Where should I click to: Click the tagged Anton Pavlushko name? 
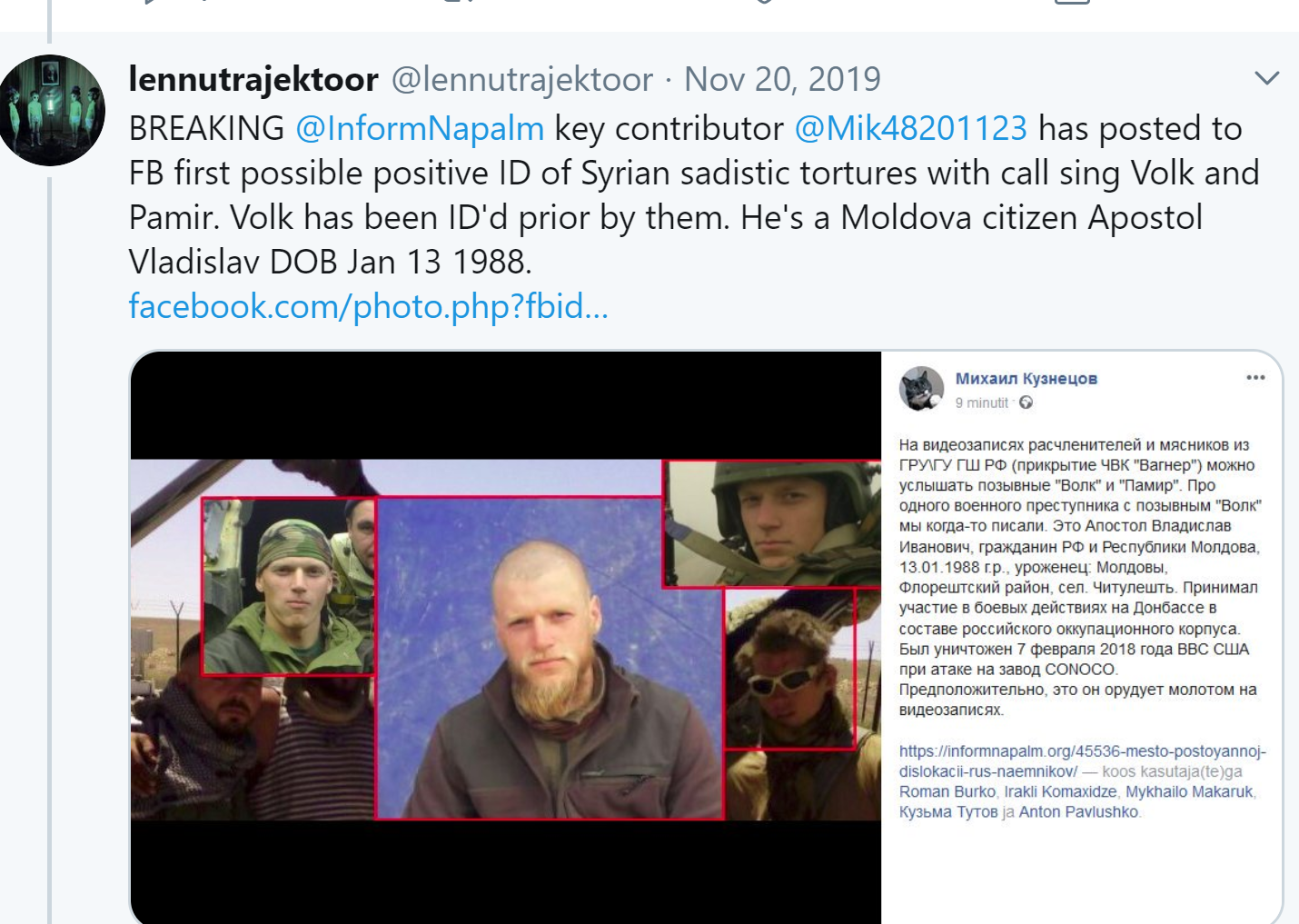point(1078,811)
